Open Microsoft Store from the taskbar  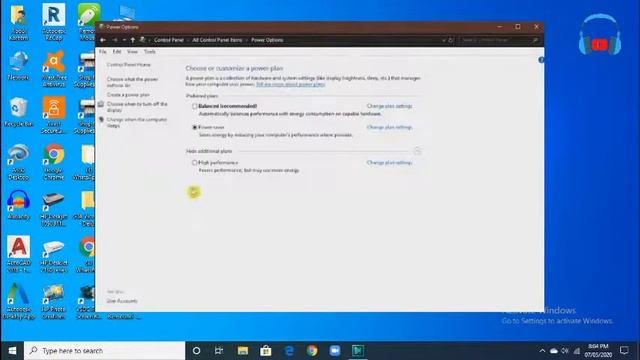click(x=266, y=351)
